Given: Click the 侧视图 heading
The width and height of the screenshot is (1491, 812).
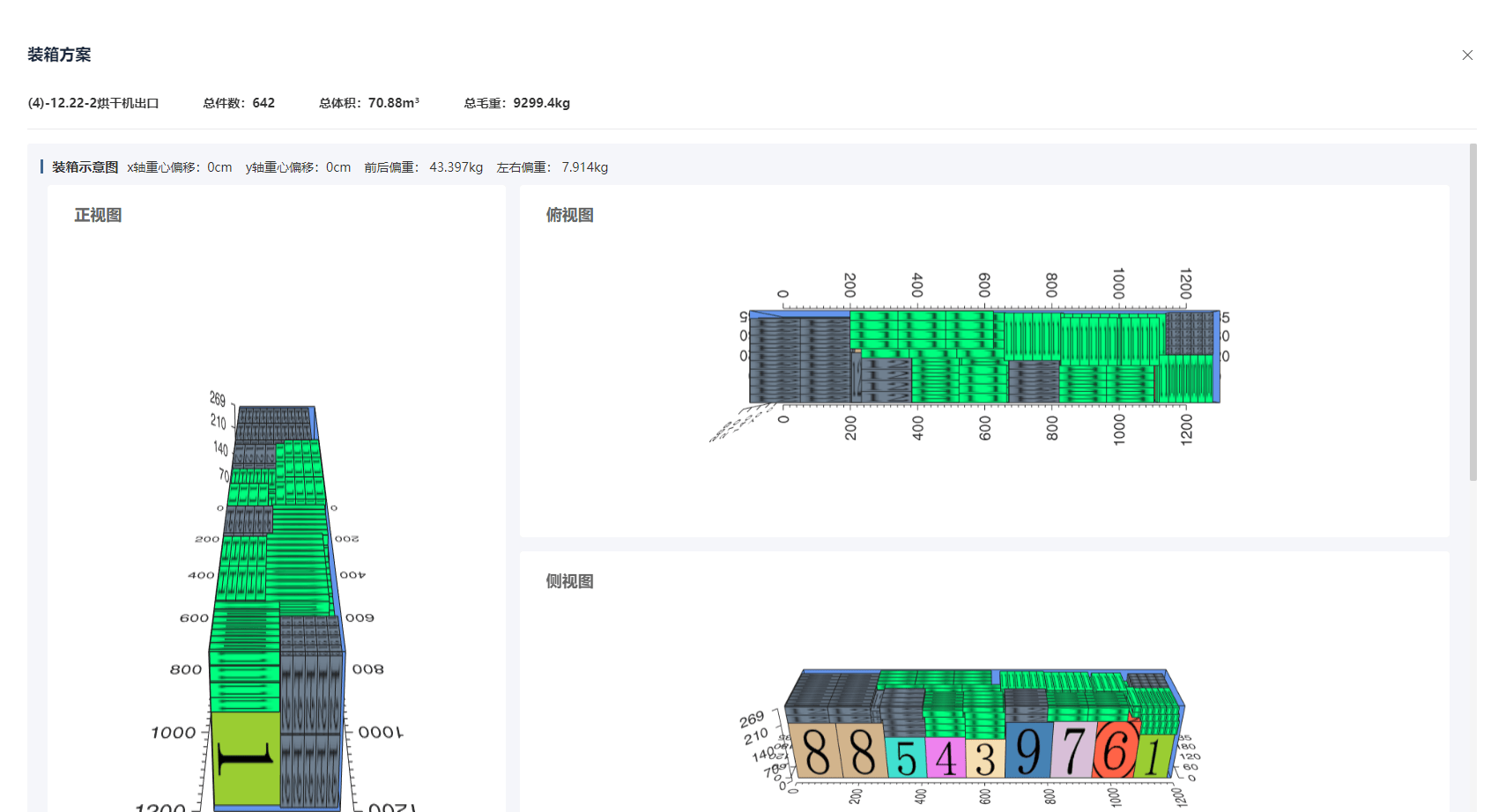Looking at the screenshot, I should [569, 581].
